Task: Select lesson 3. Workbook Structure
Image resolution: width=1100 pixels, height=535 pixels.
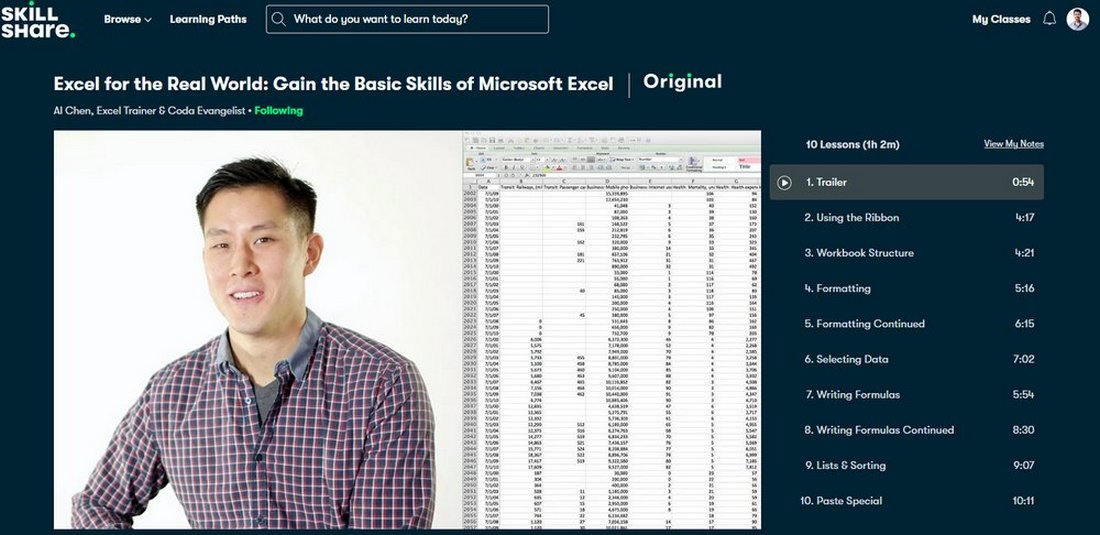Action: pyautogui.click(x=906, y=253)
